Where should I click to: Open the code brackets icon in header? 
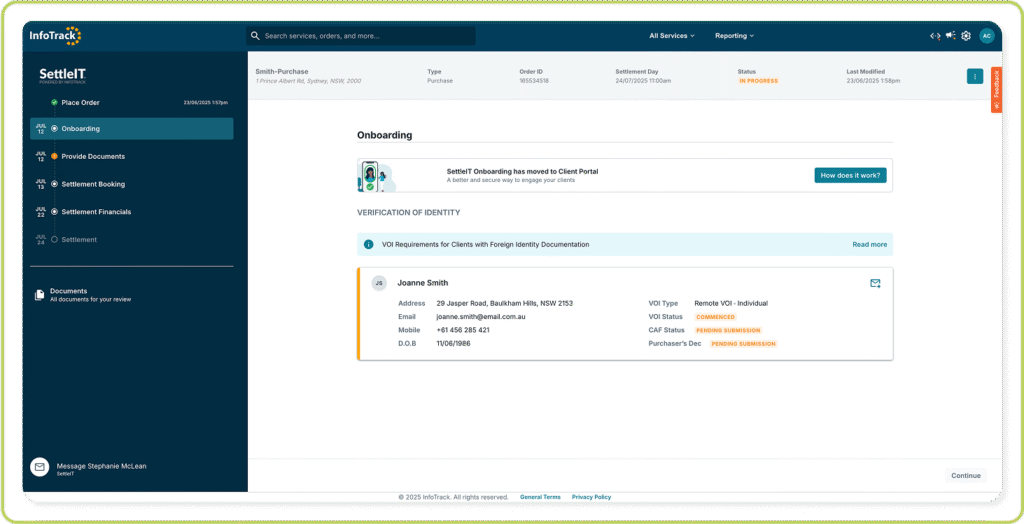[x=935, y=36]
